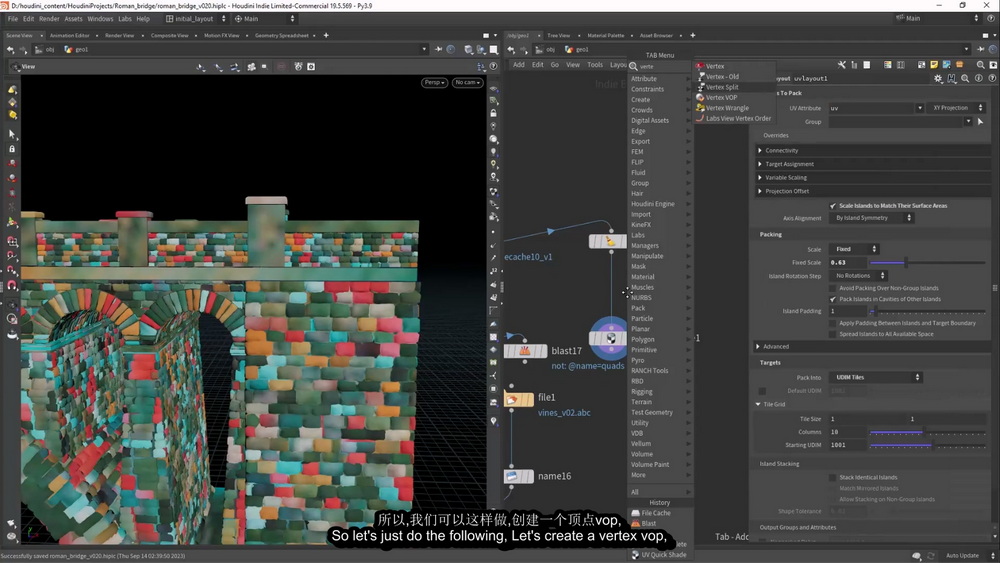Screen dimensions: 1000x563
Task: Open the No cam dropdown in viewport
Action: point(467,82)
